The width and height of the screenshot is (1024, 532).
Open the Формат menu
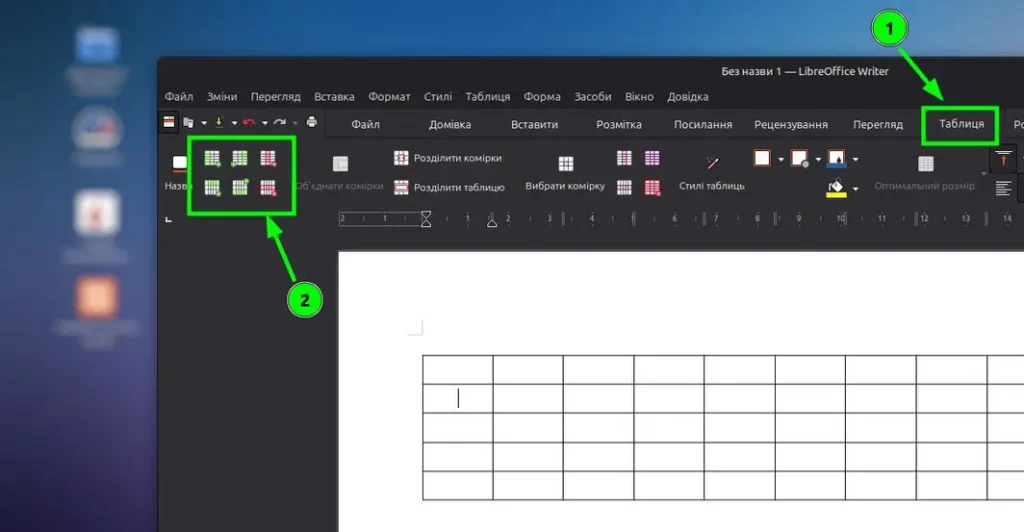coord(389,97)
